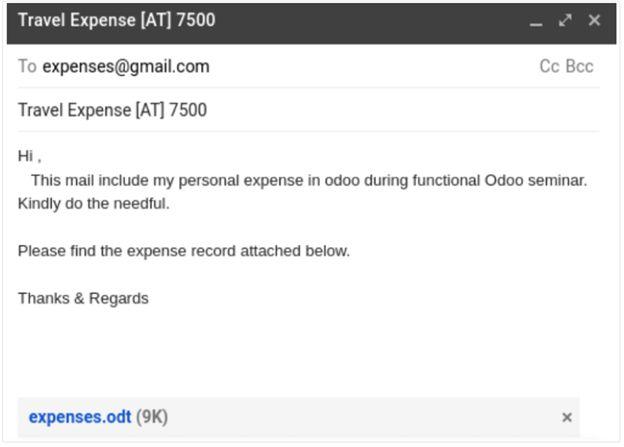Click empty body area below the signature
Image resolution: width=624 pixels, height=447 pixels.
[300, 350]
